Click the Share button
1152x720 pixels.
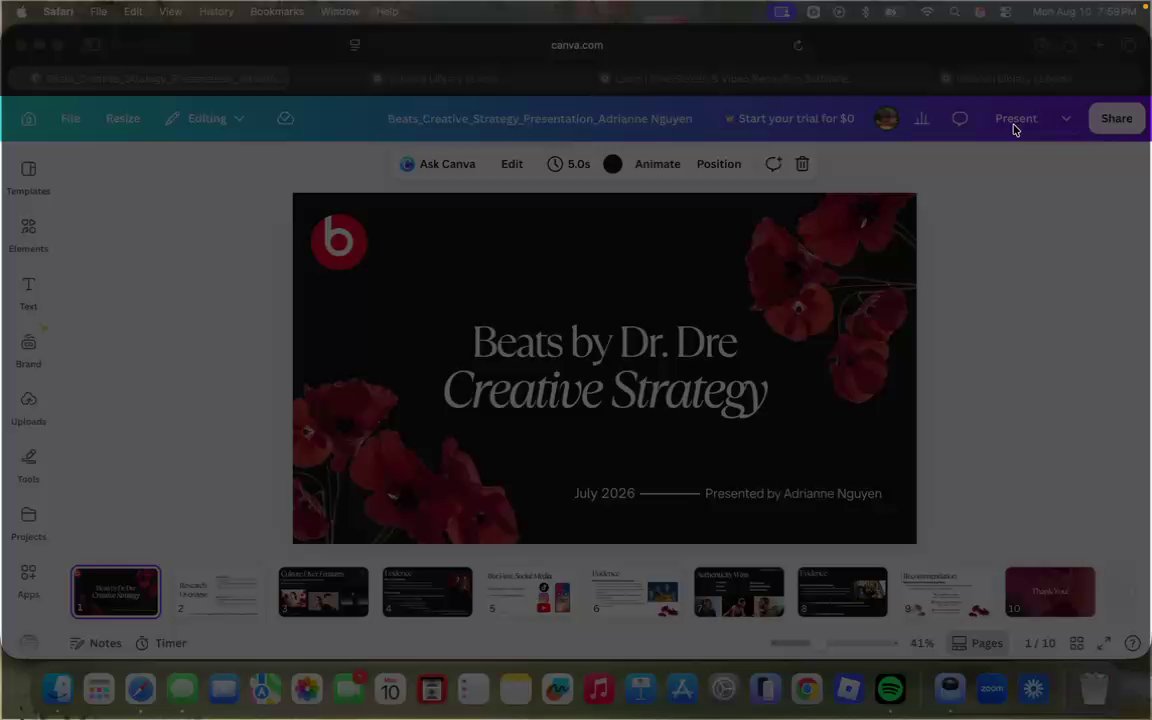(1116, 118)
